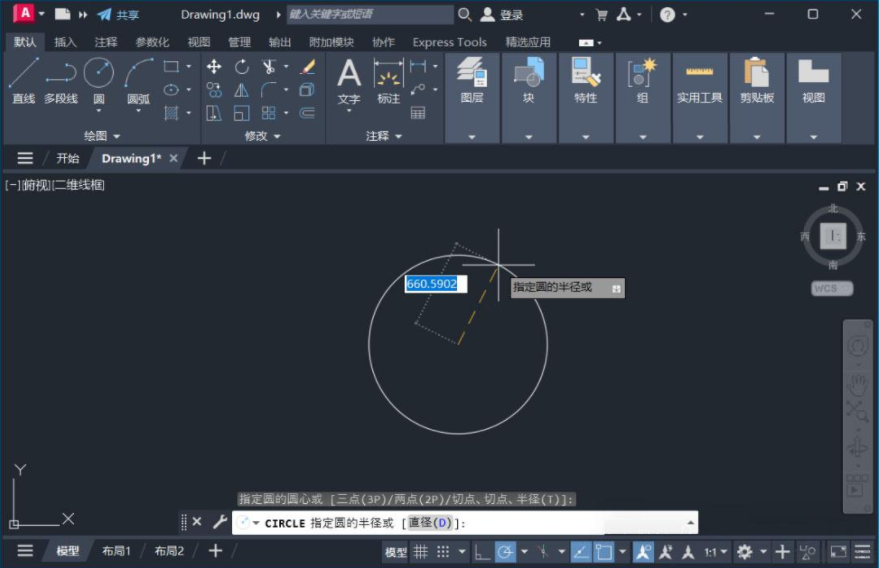Toggle drawing grid display in status bar
The image size is (879, 568).
(x=420, y=552)
